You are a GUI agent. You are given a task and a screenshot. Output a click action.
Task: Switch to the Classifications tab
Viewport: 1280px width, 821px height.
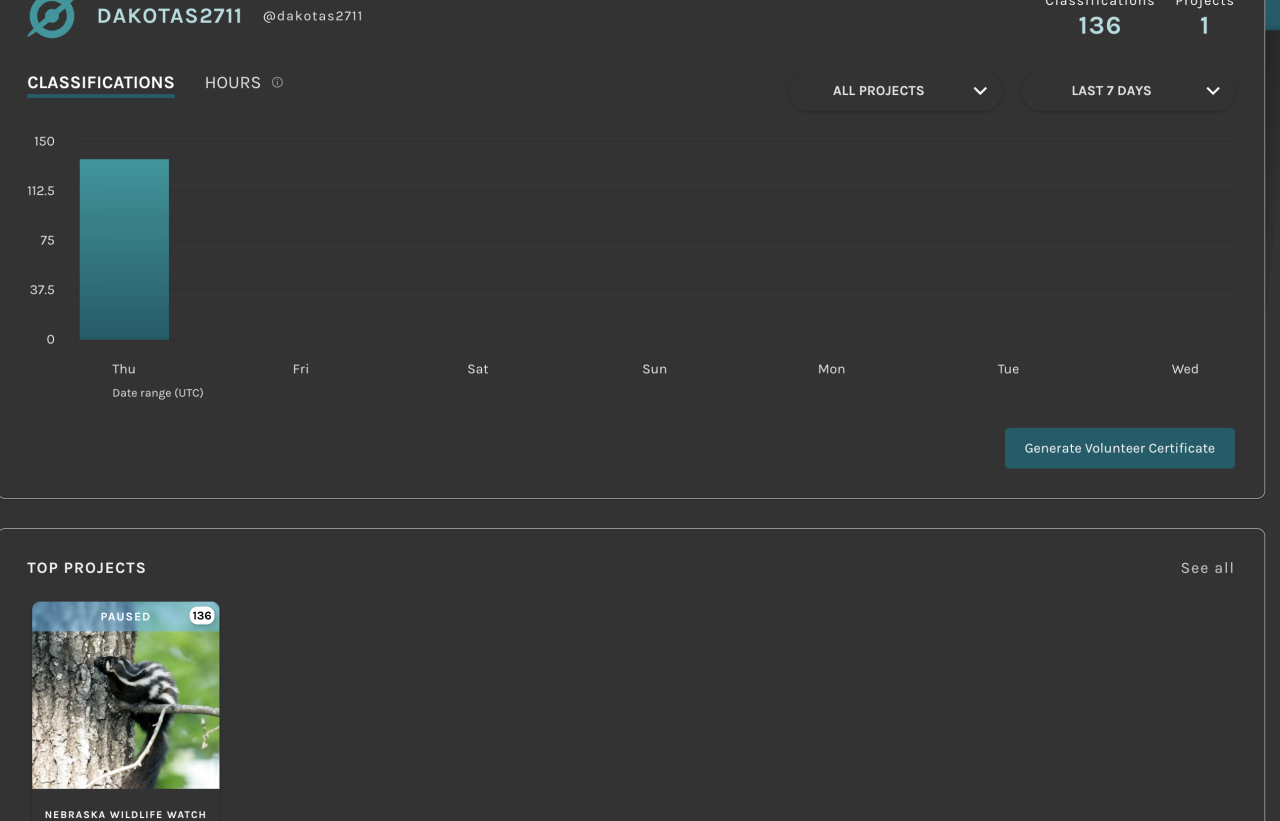101,83
